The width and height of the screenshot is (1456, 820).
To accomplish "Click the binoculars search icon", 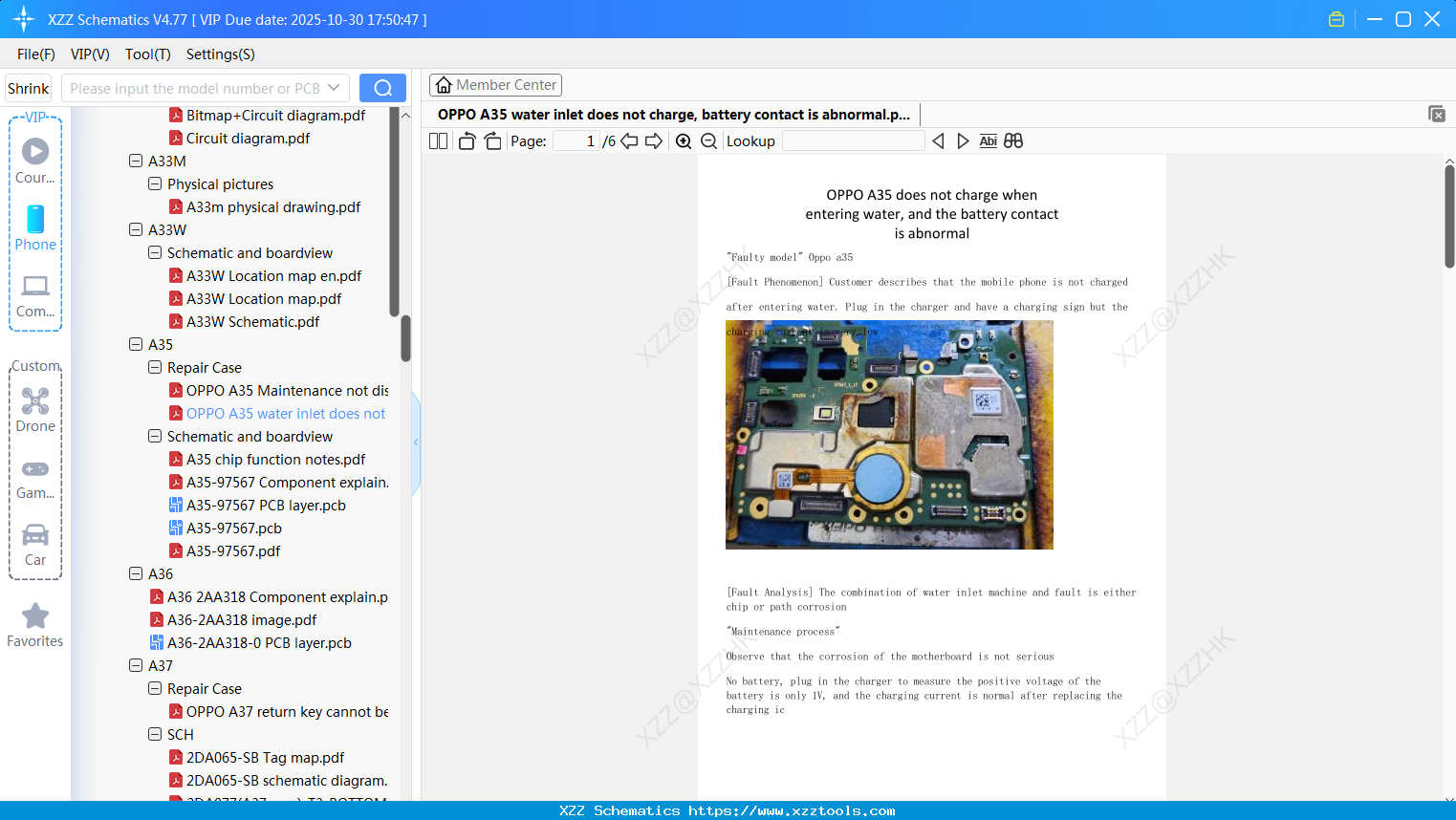I will click(1013, 140).
